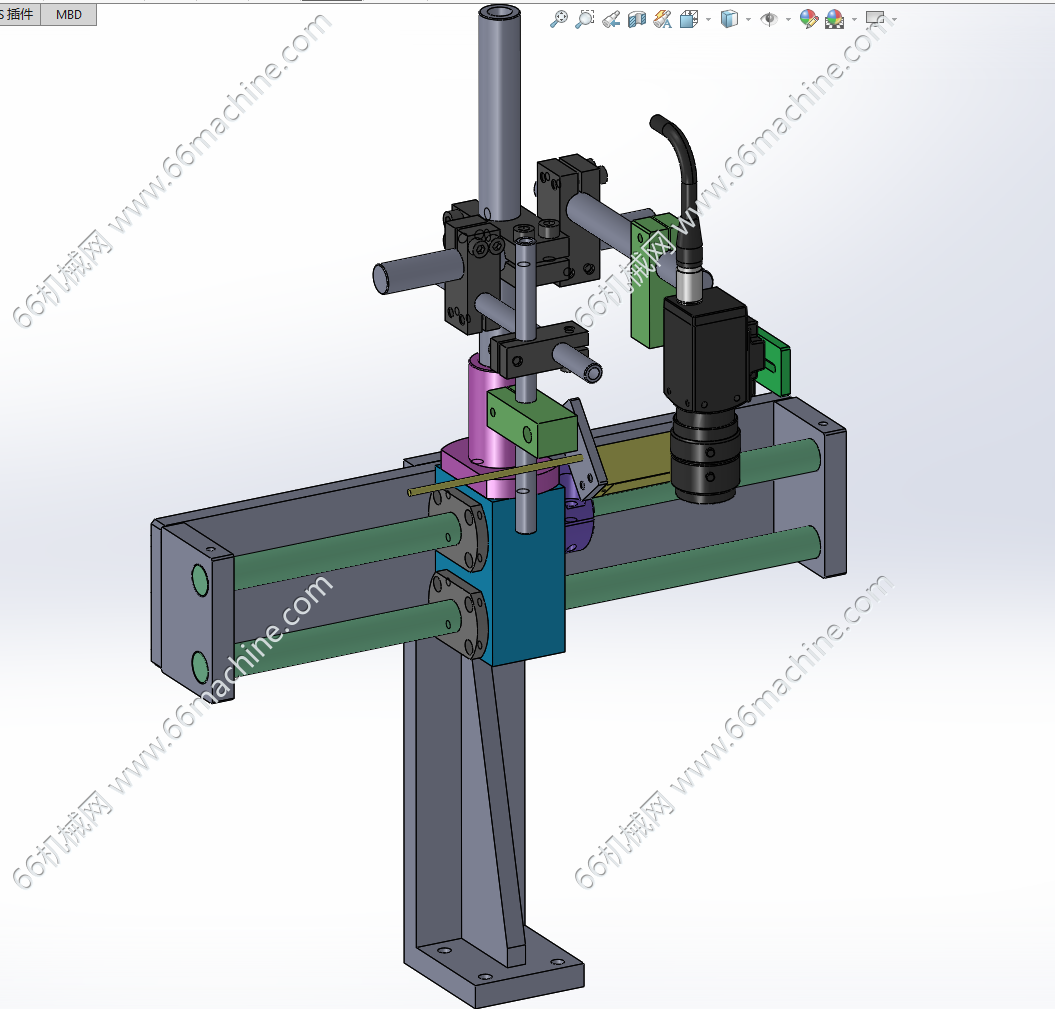
Task: Open Dynamic Annotation Views icon
Action: click(x=663, y=20)
